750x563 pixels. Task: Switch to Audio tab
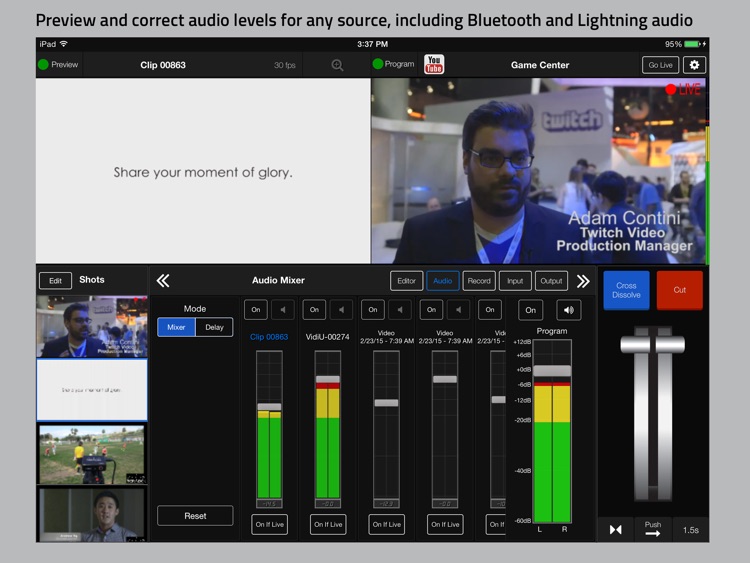point(442,281)
